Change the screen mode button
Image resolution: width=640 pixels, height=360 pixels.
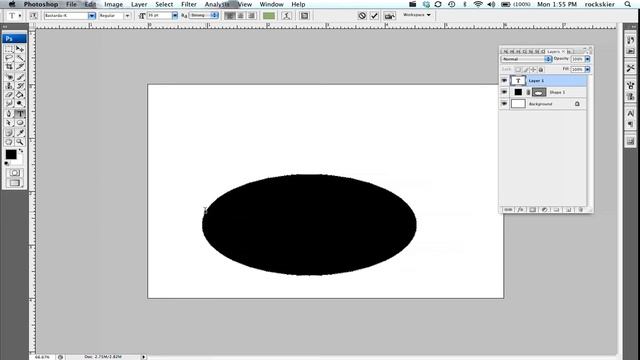tap(15, 183)
